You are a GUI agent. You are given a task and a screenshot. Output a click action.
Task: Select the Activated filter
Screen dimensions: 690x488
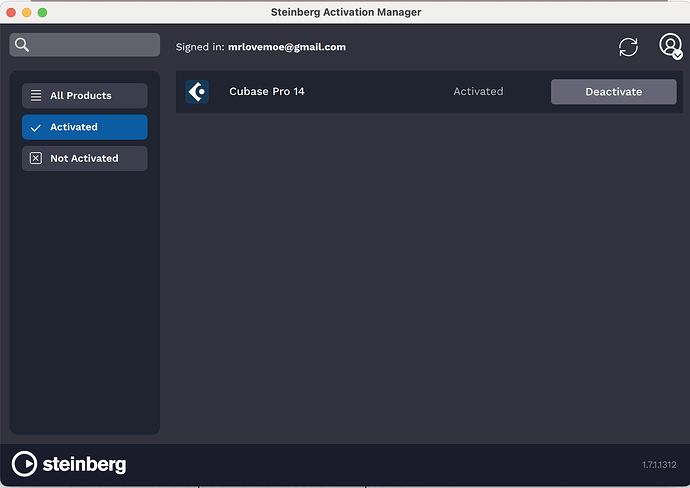click(x=84, y=127)
